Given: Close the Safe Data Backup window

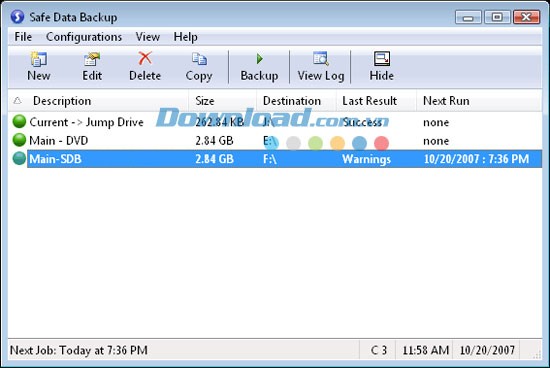Looking at the screenshot, I should pos(526,17).
